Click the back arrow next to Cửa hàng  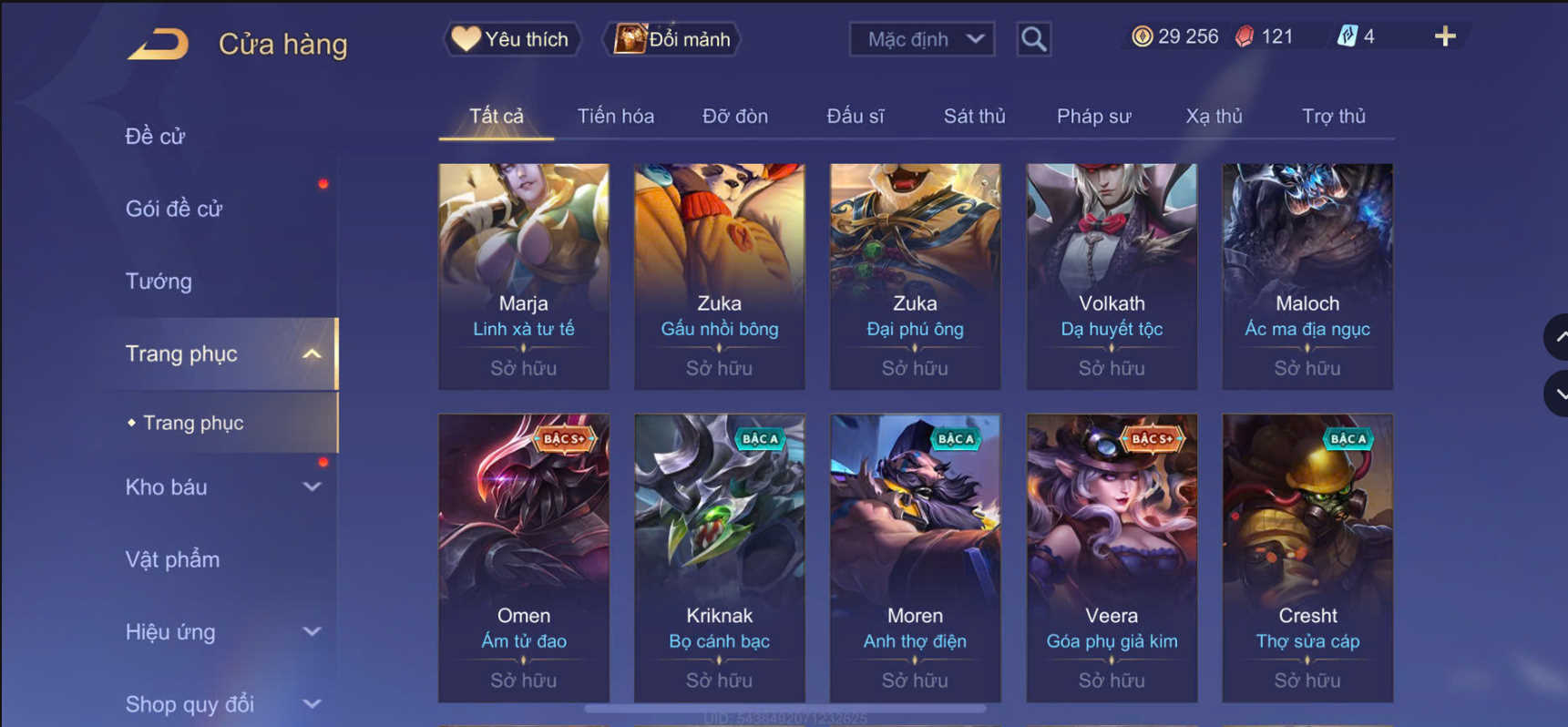click(159, 44)
